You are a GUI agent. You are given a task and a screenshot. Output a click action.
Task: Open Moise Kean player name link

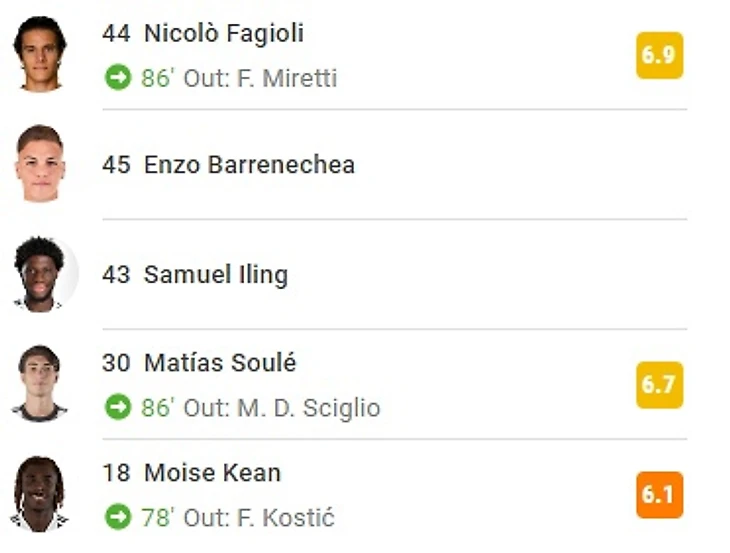(x=212, y=473)
